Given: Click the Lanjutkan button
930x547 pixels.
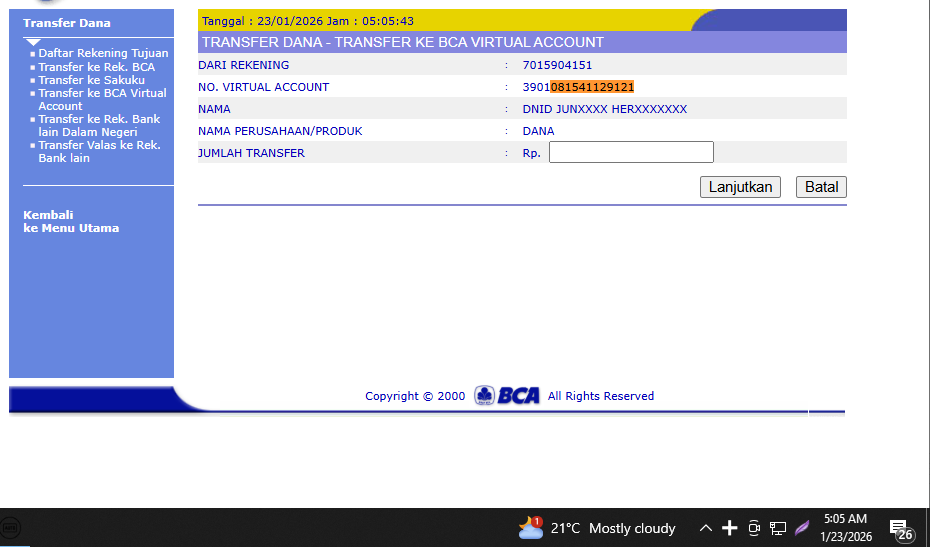Looking at the screenshot, I should 740,187.
